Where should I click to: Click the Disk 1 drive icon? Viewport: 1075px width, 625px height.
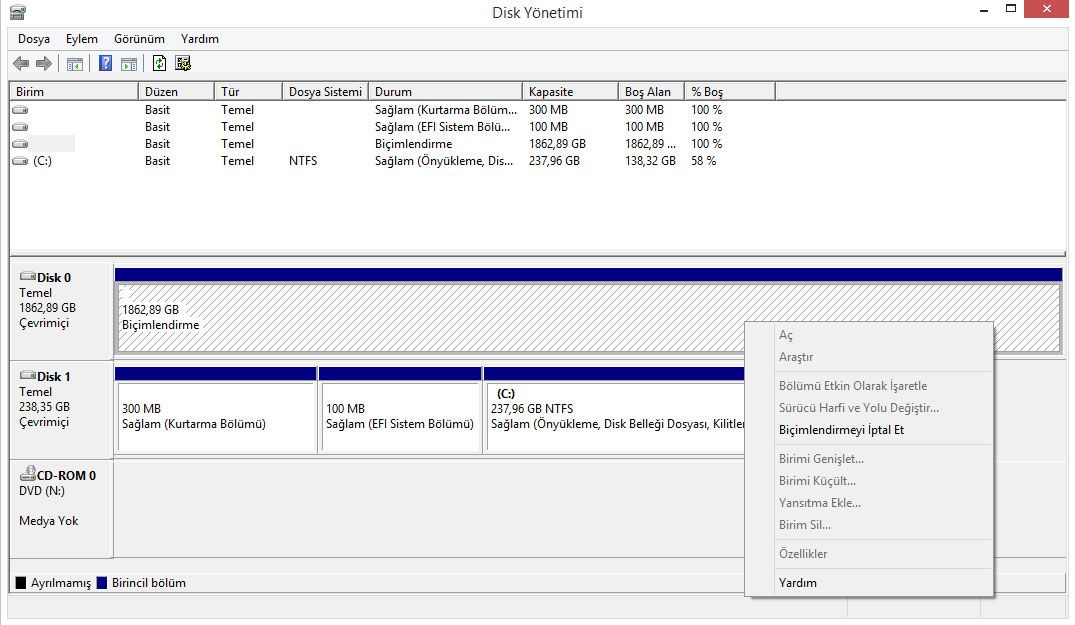coord(27,375)
